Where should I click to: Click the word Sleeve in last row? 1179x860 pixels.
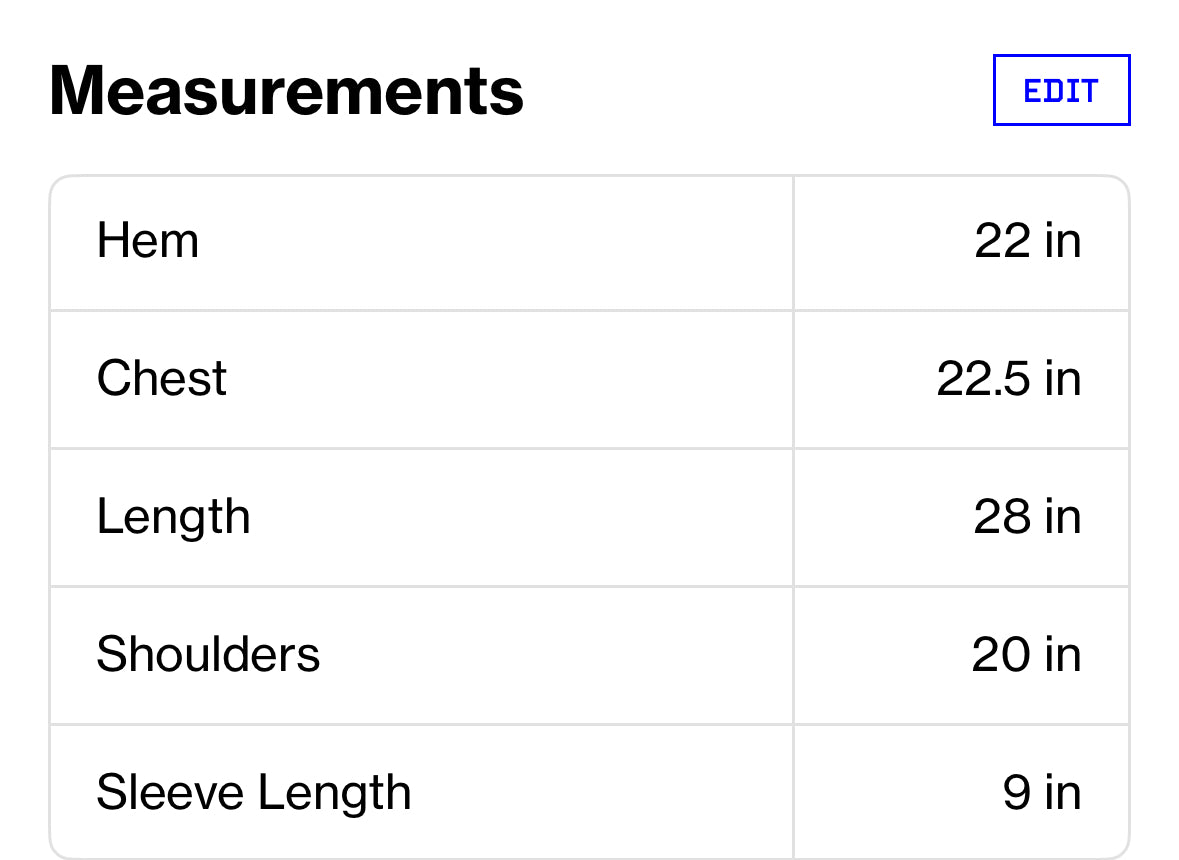[170, 793]
